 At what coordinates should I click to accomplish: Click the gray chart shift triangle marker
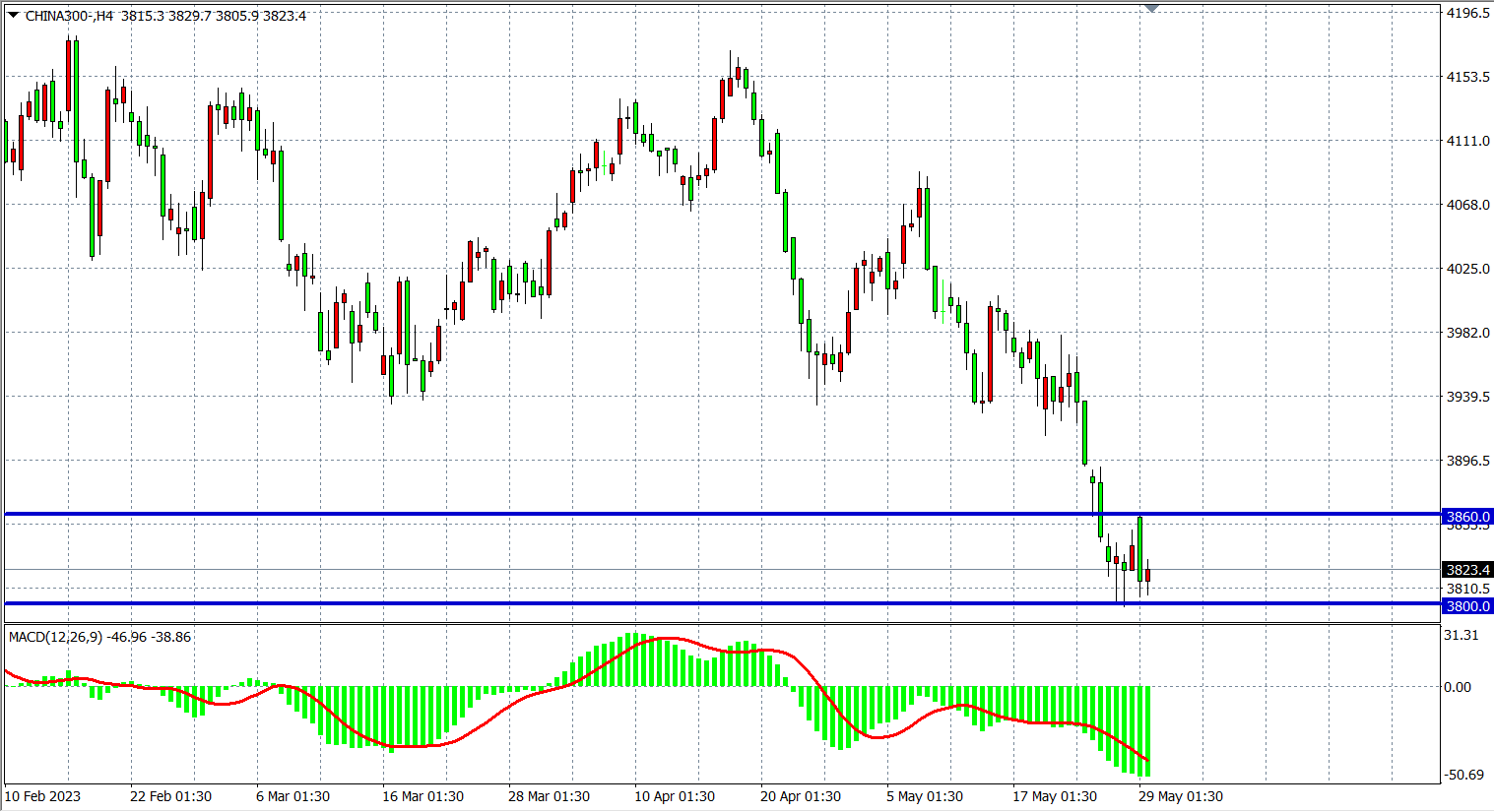1151,9
